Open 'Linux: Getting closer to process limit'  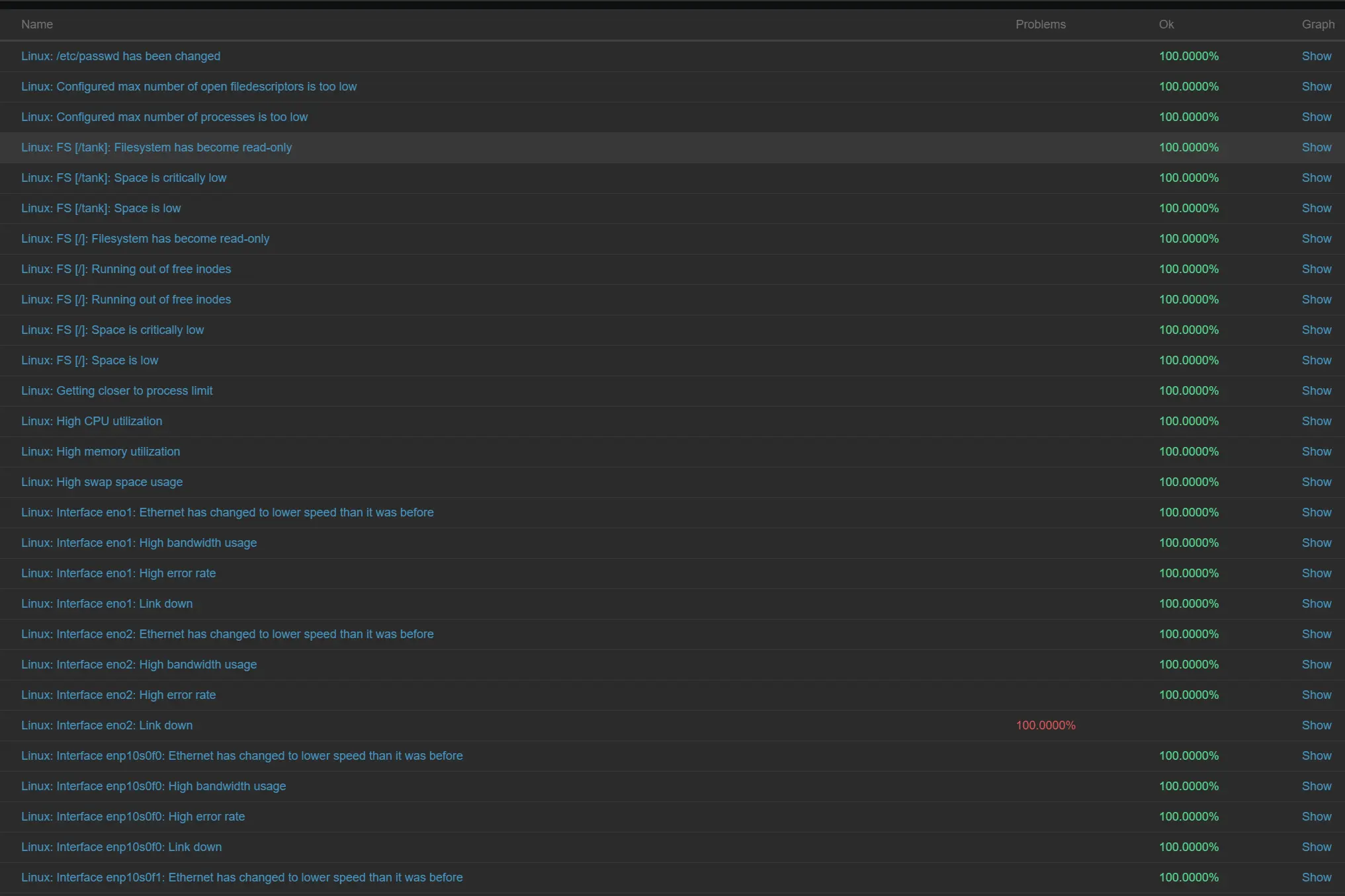point(116,390)
